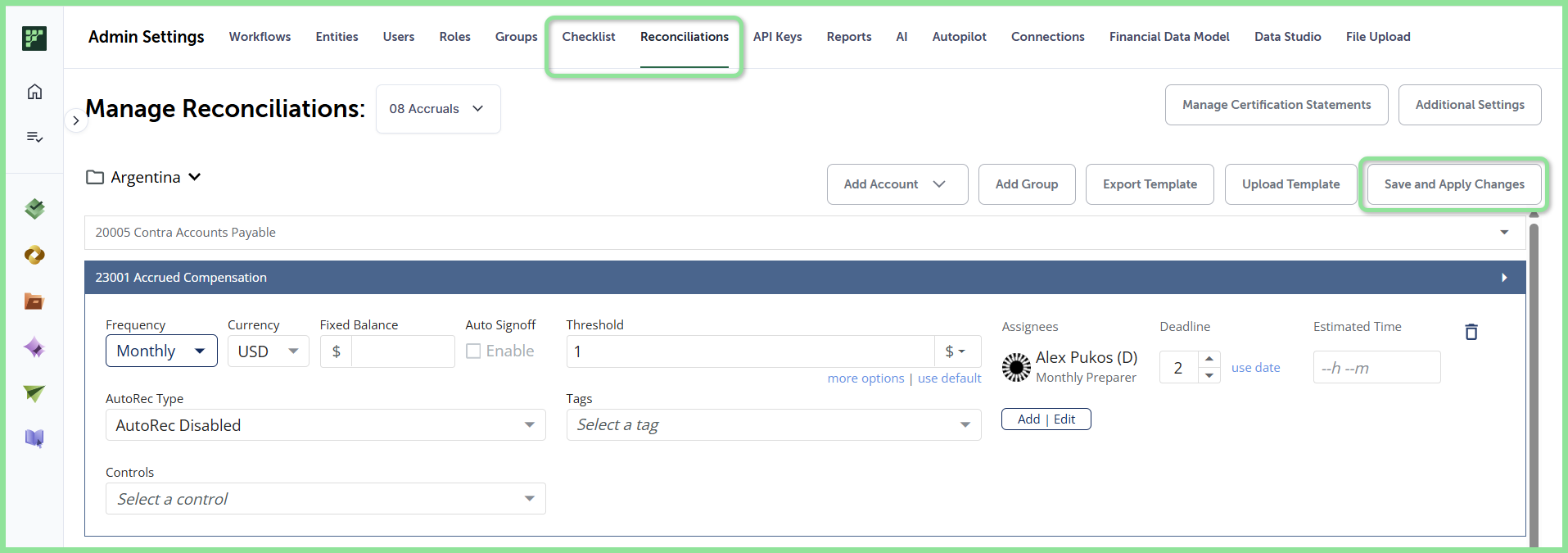Image resolution: width=1568 pixels, height=553 pixels.
Task: Open the Currency USD dropdown
Action: (x=268, y=351)
